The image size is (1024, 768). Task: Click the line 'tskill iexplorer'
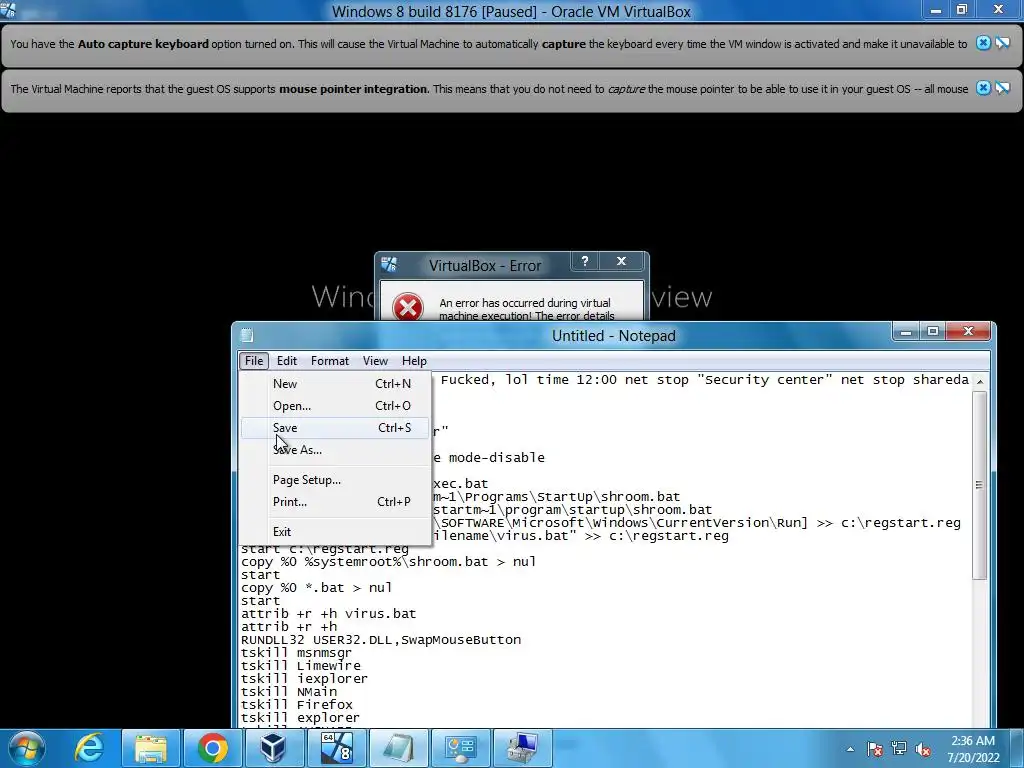pyautogui.click(x=304, y=679)
